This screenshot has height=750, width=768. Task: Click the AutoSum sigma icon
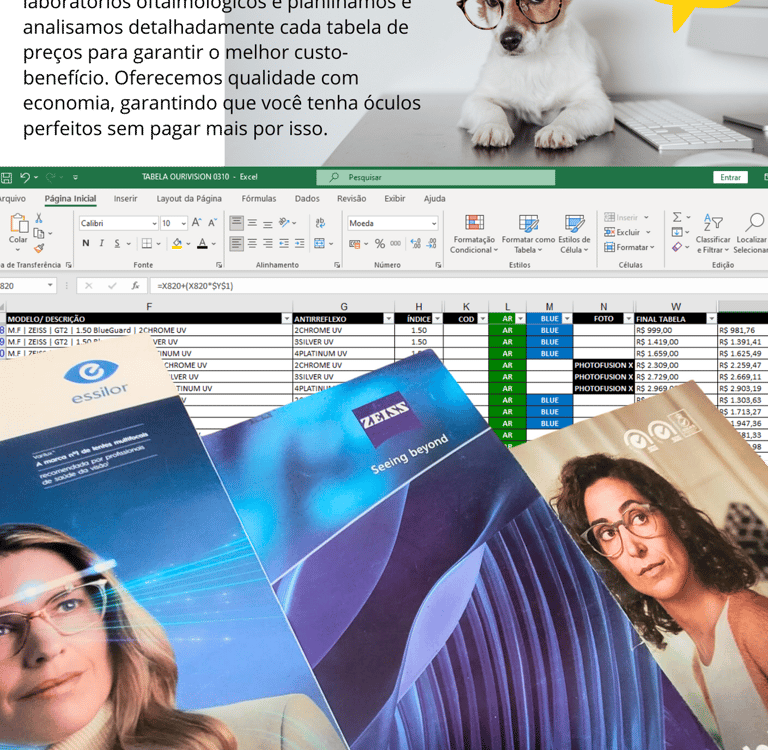coord(677,217)
